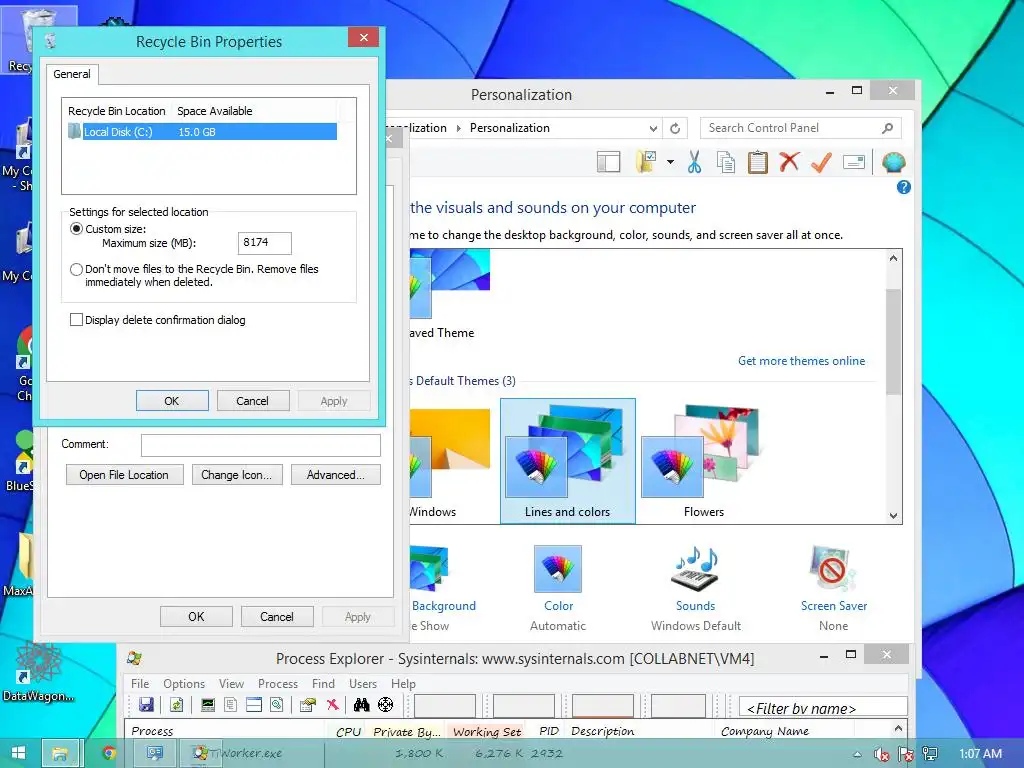Viewport: 1024px width, 768px height.
Task: Click the Comment text field
Action: (x=261, y=445)
